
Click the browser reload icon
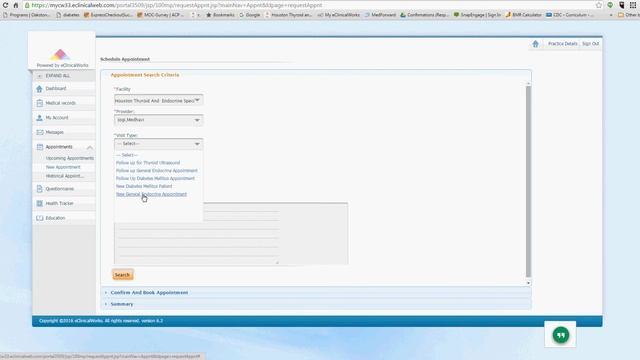(x=5, y=5)
